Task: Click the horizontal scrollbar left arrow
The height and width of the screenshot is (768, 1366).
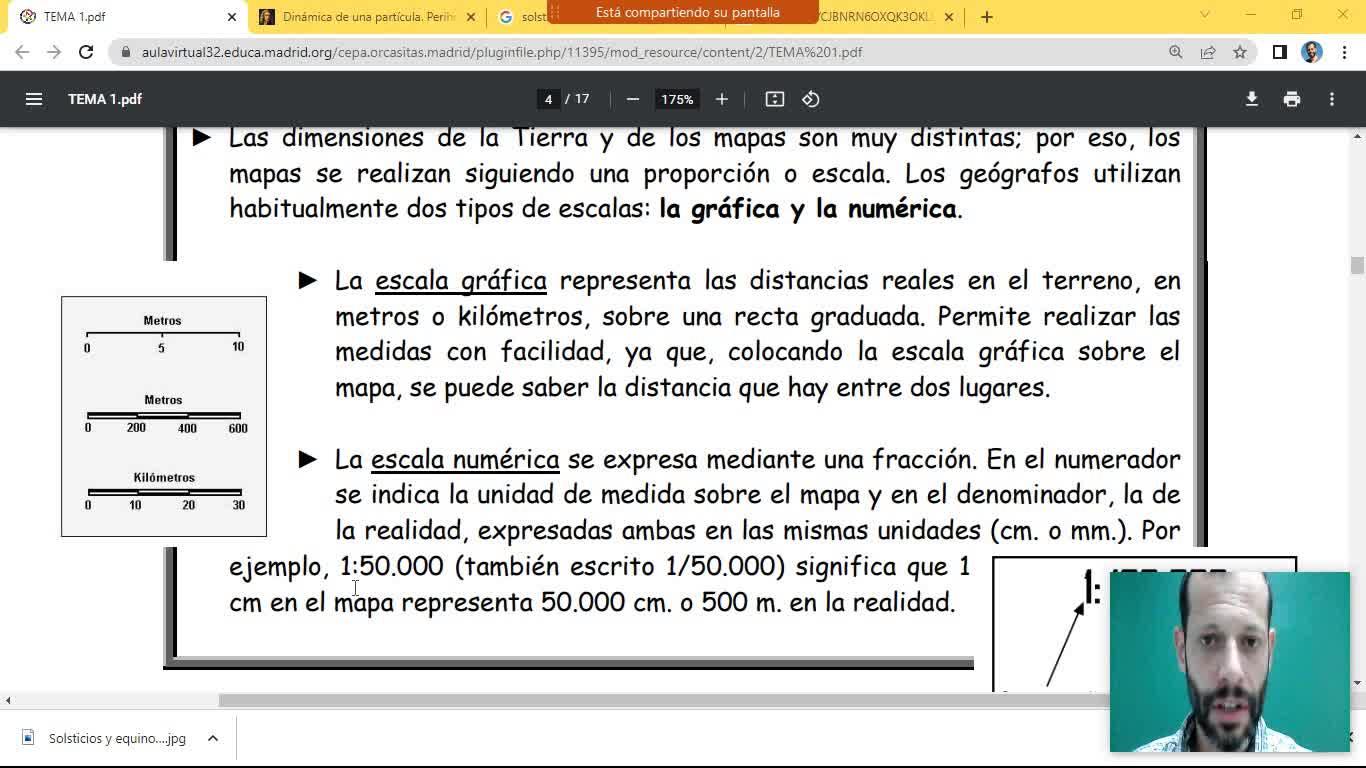Action: point(8,700)
